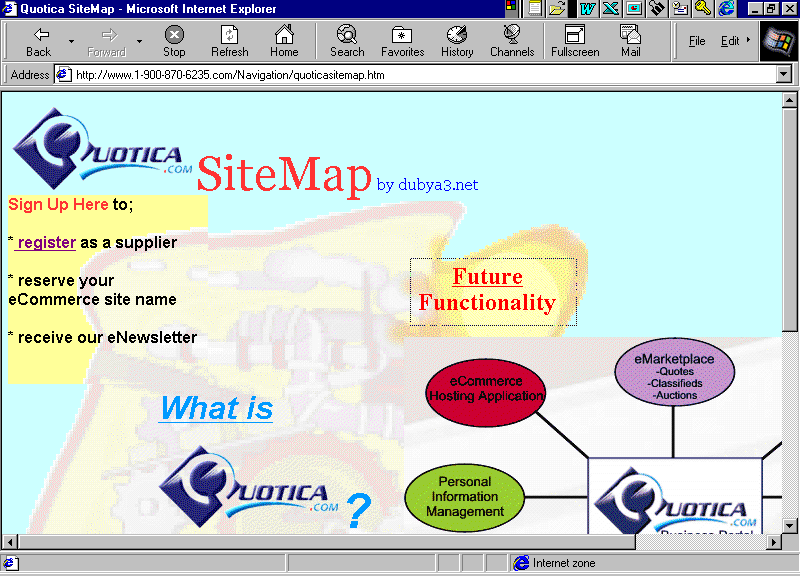The width and height of the screenshot is (800, 576).
Task: Open the Mail toolbar button
Action: [x=631, y=41]
